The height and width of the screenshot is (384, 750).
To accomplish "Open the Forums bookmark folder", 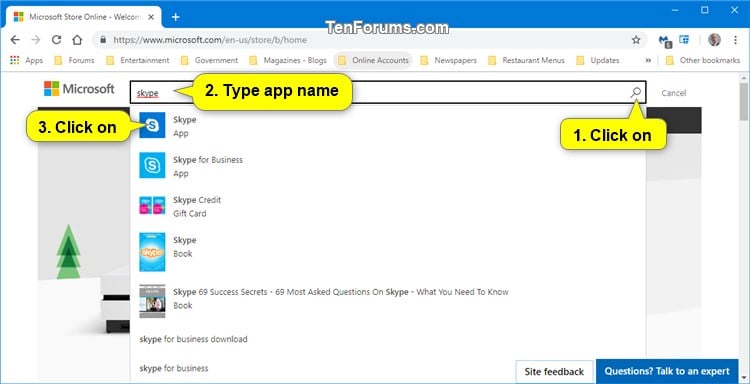I will click(x=74, y=60).
